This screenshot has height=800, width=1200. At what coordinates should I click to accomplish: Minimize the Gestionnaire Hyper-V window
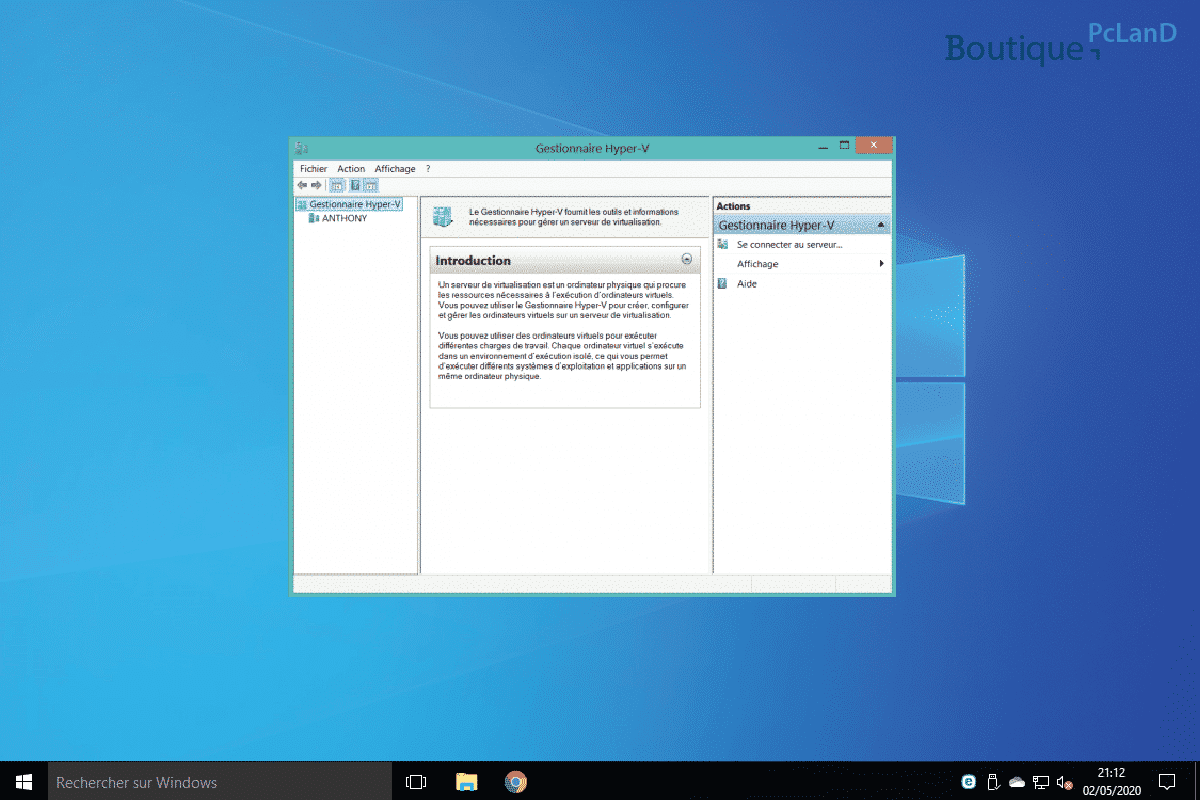(823, 146)
